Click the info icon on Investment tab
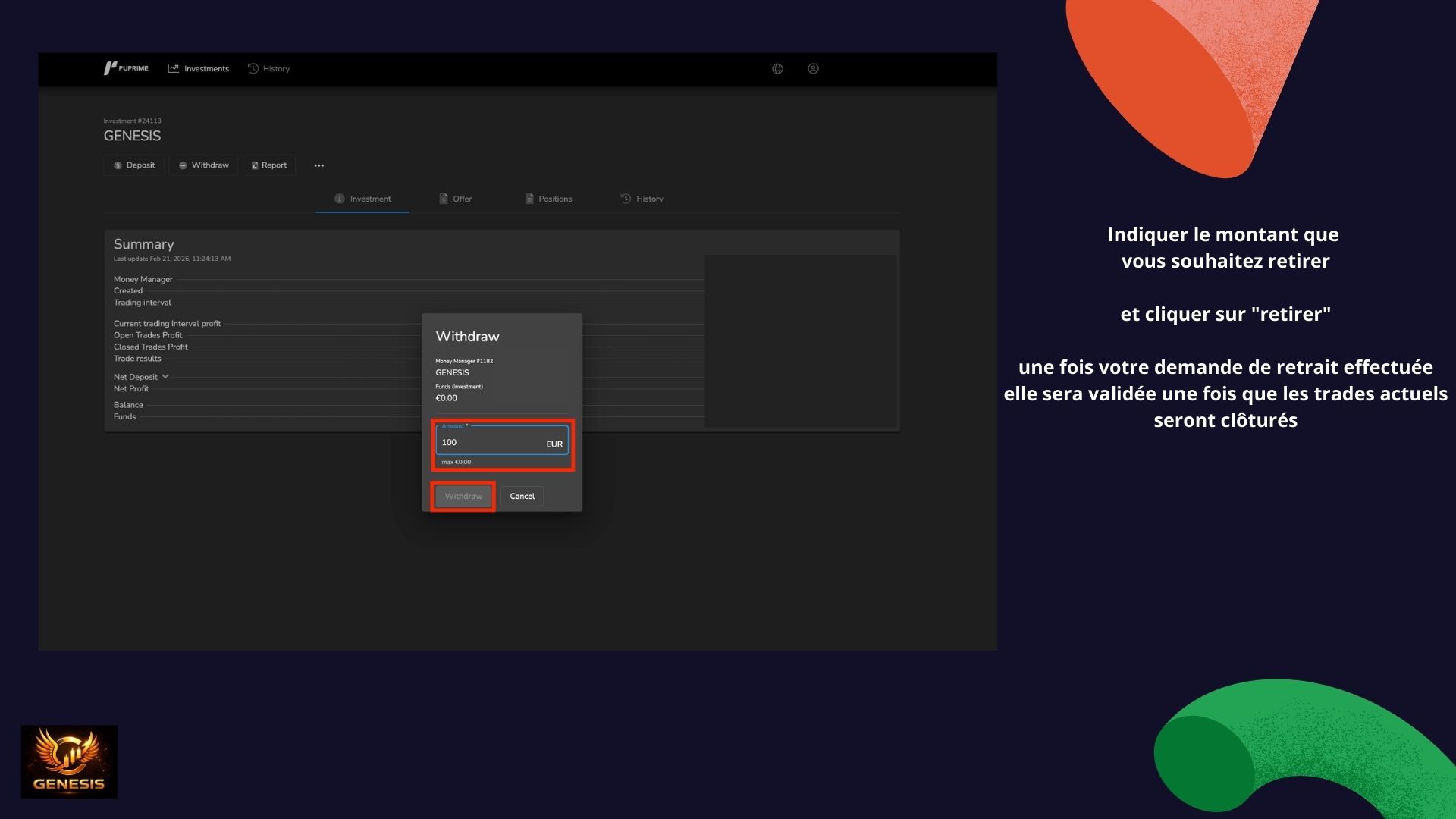Screen dimensions: 1456x819 tap(339, 199)
